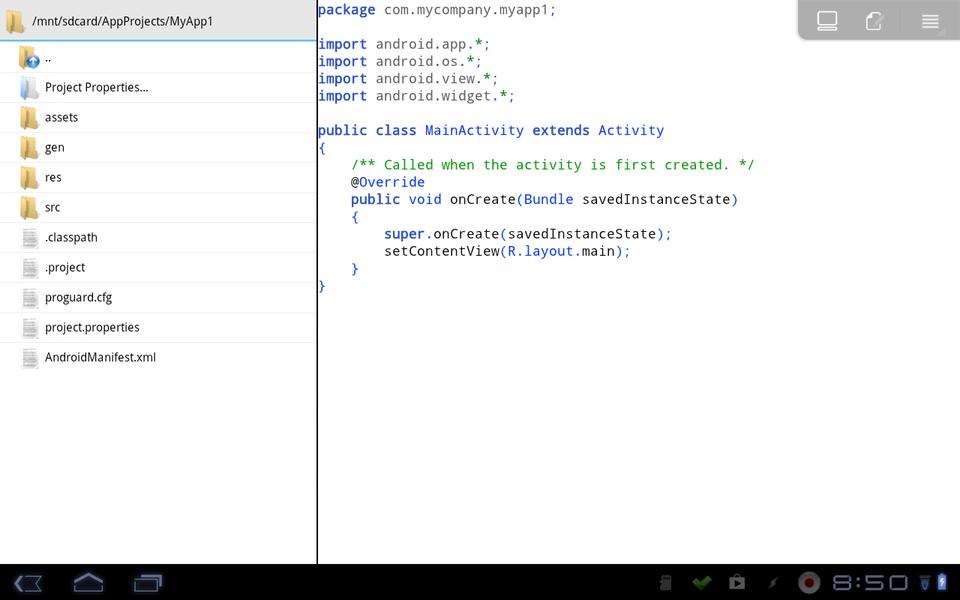Viewport: 960px width, 600px height.
Task: Go up to the parent folder (..)
Action: coord(47,58)
